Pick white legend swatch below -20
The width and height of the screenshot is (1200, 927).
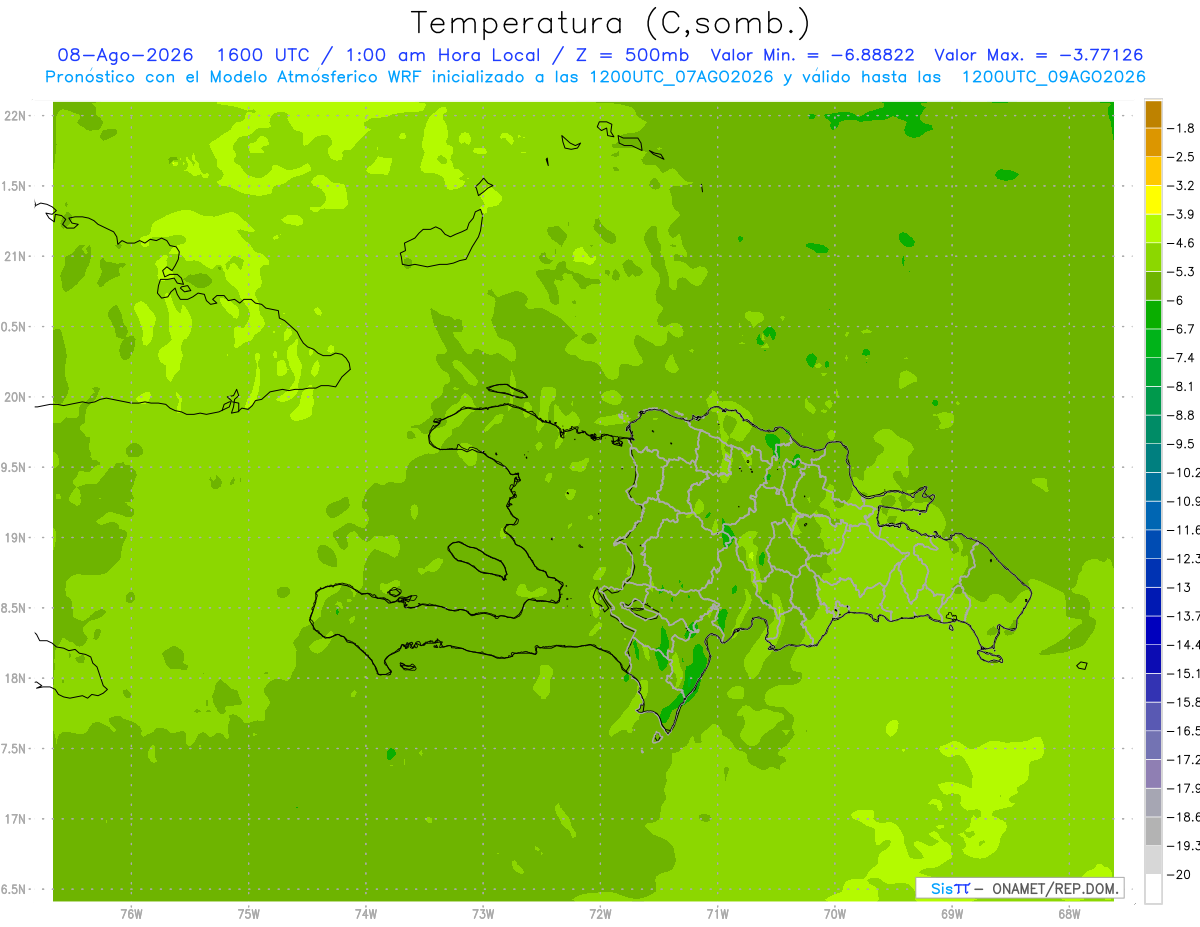[1153, 888]
